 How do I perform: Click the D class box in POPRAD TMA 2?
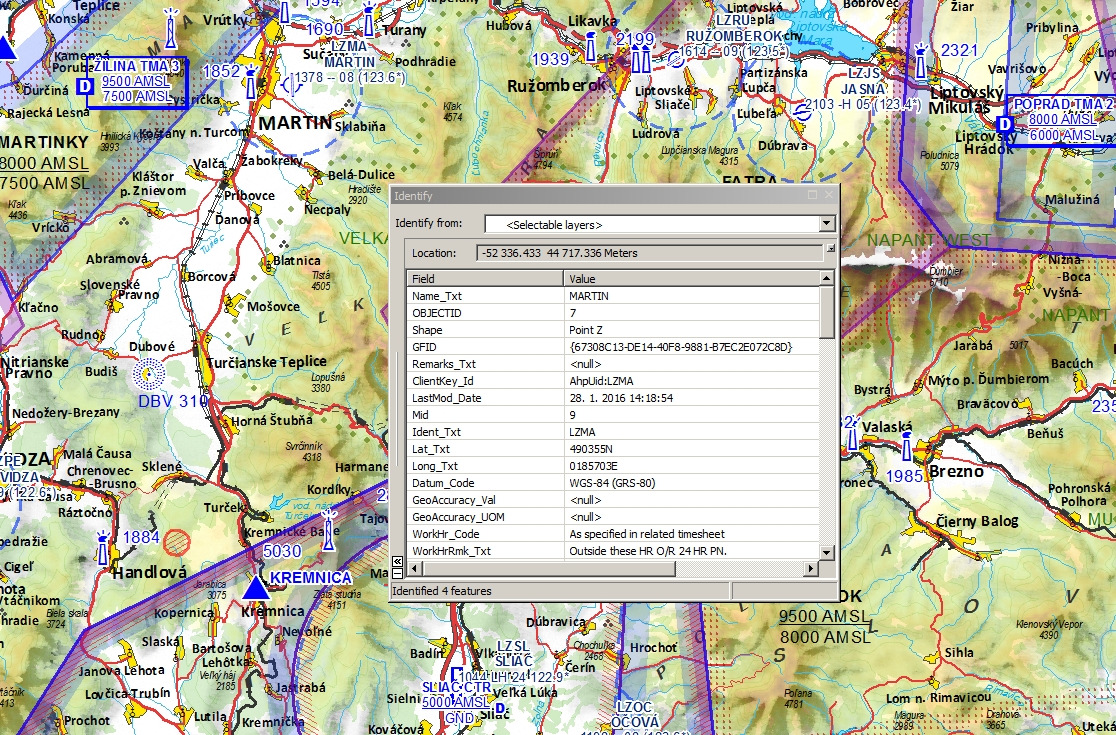(x=1005, y=125)
